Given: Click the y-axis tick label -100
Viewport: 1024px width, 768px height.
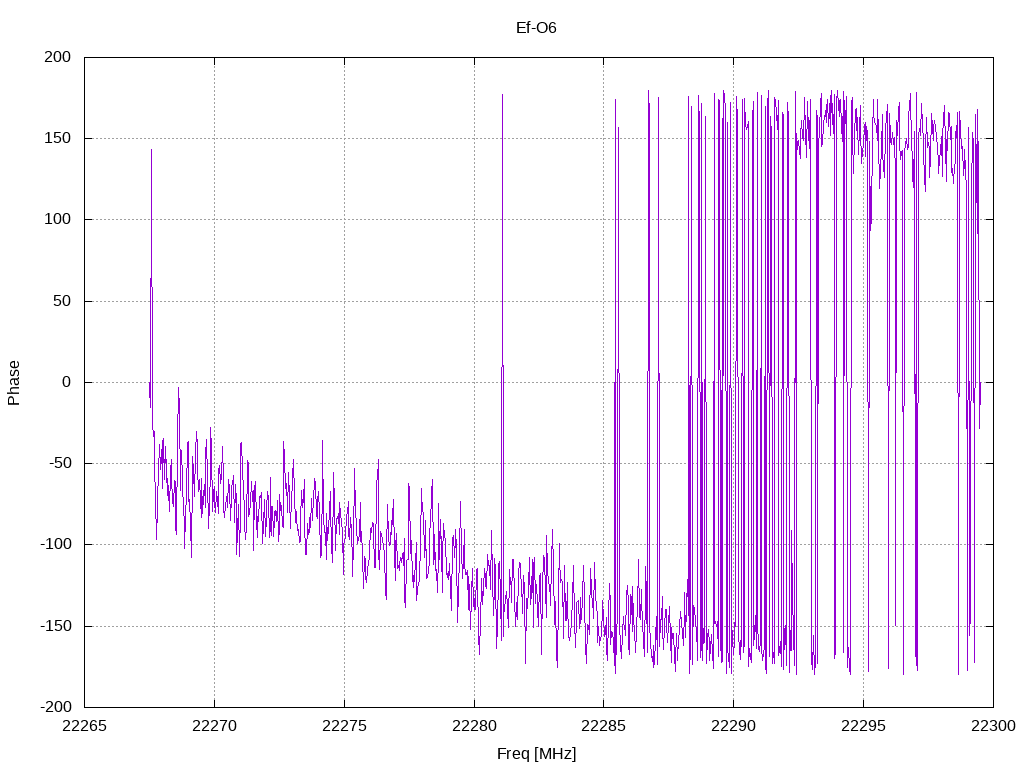Looking at the screenshot, I should click(x=56, y=544).
